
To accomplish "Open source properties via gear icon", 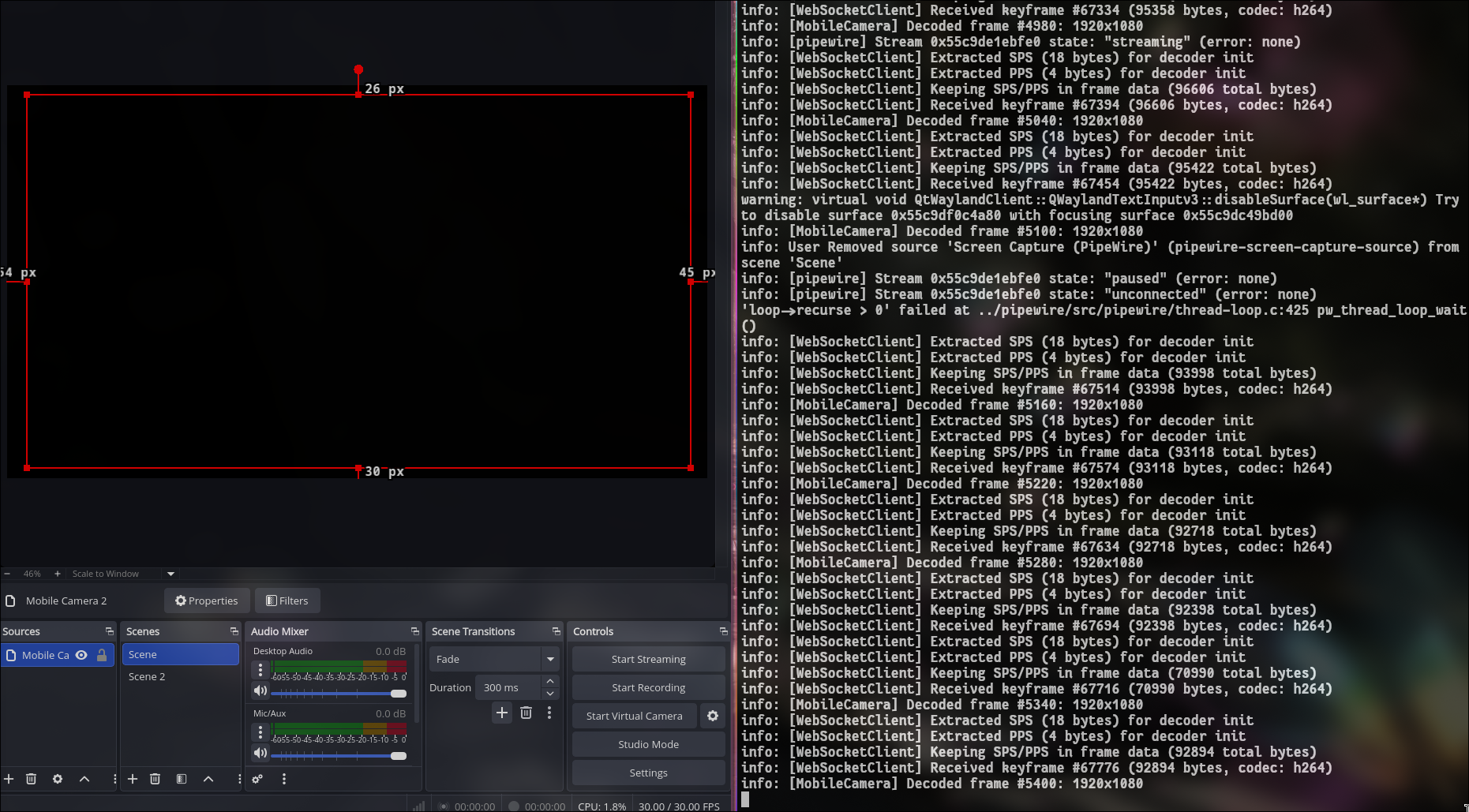I will tap(58, 779).
